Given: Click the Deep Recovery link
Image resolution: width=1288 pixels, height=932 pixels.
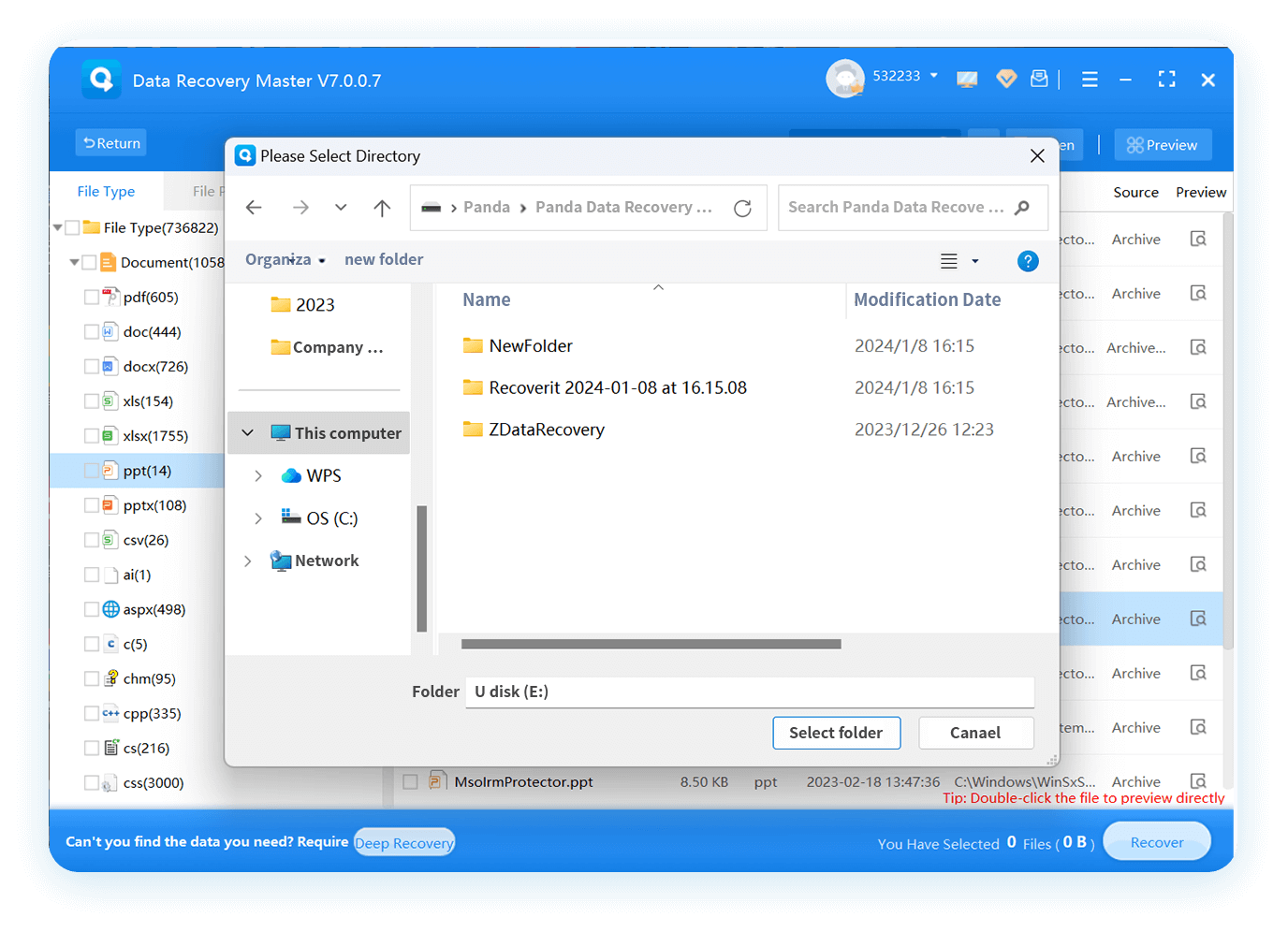Looking at the screenshot, I should coord(404,843).
